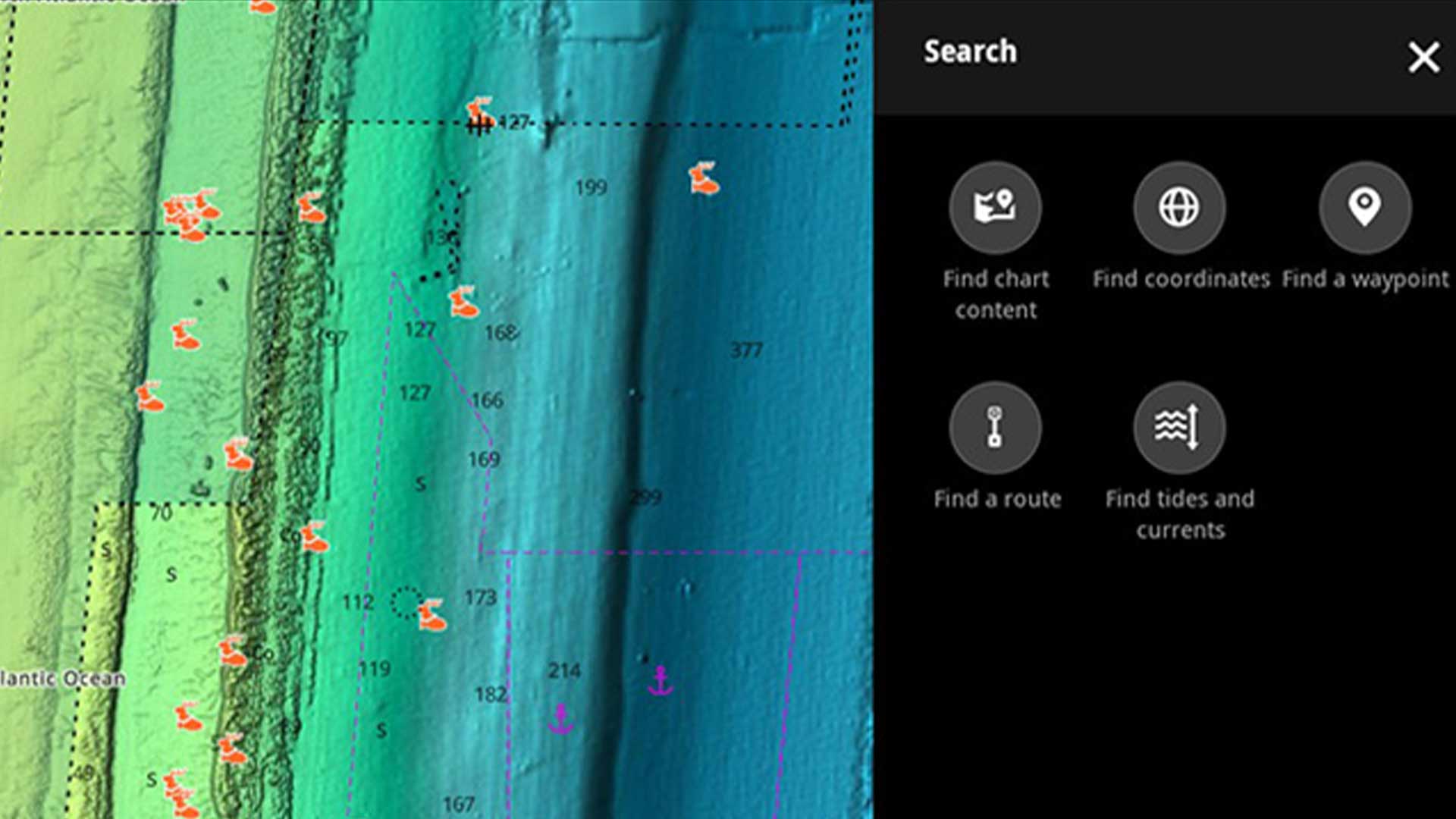Image resolution: width=1456 pixels, height=819 pixels.
Task: Tap the depth sounding 182 on chart
Action: (x=491, y=694)
